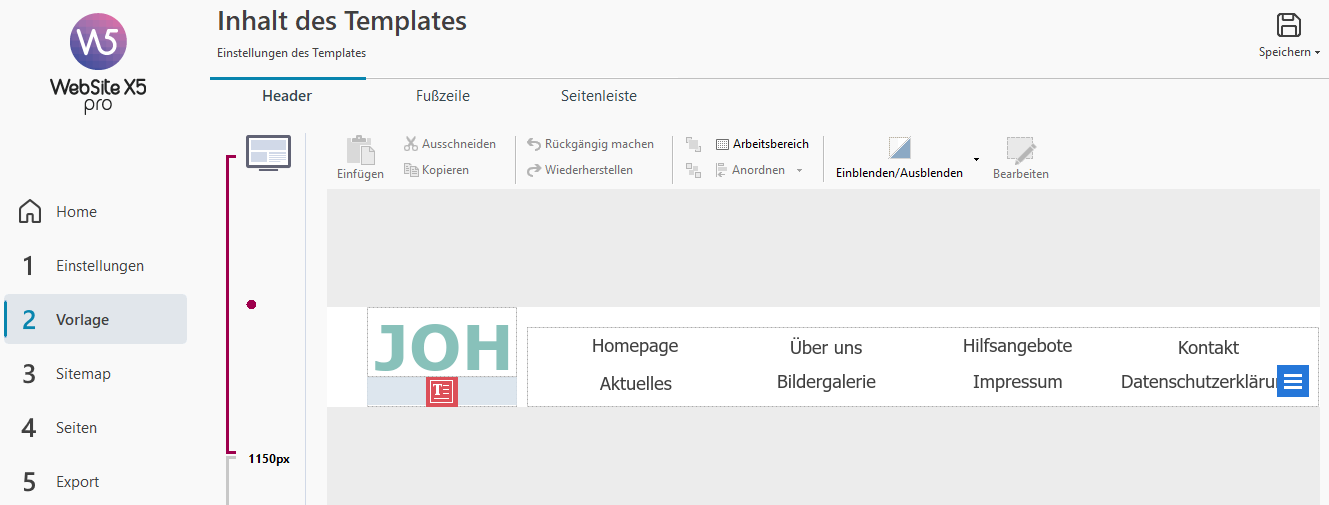This screenshot has height=505, width=1329.
Task: Click the Kopieren toolbar button
Action: click(x=437, y=170)
